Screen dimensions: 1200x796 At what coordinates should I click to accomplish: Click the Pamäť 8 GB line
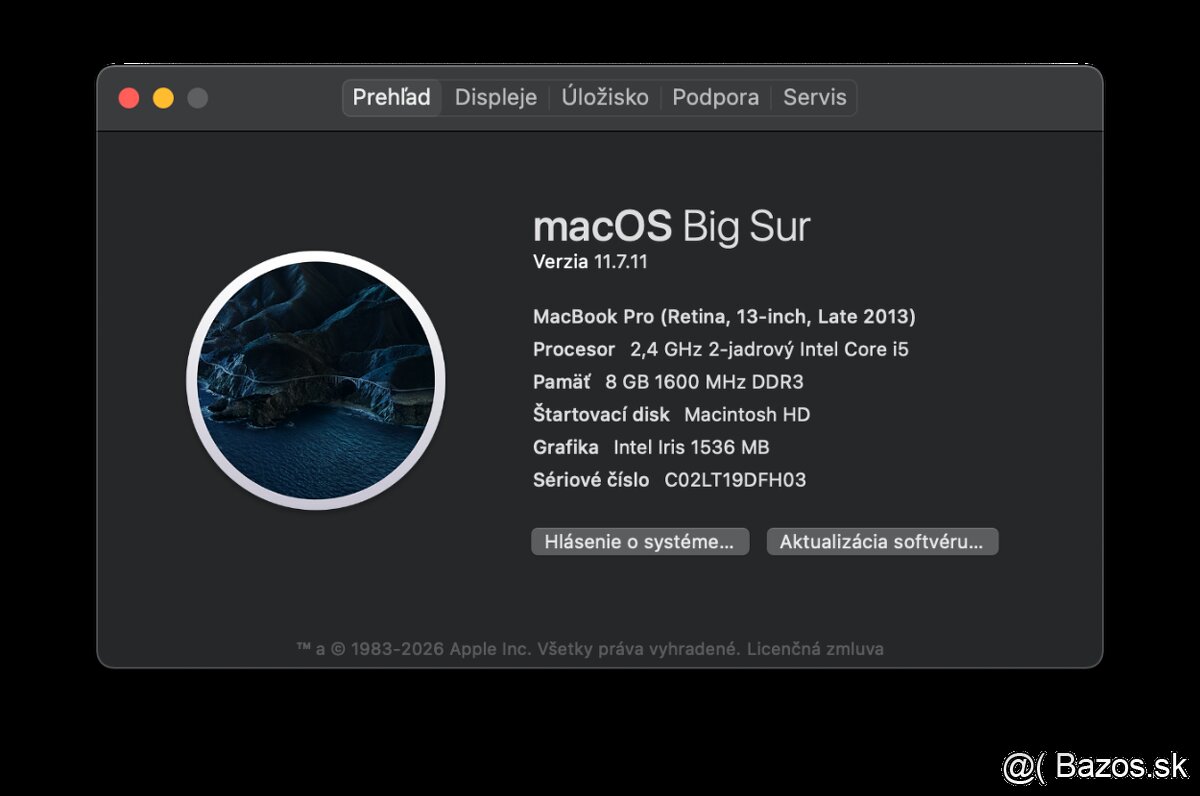(667, 381)
